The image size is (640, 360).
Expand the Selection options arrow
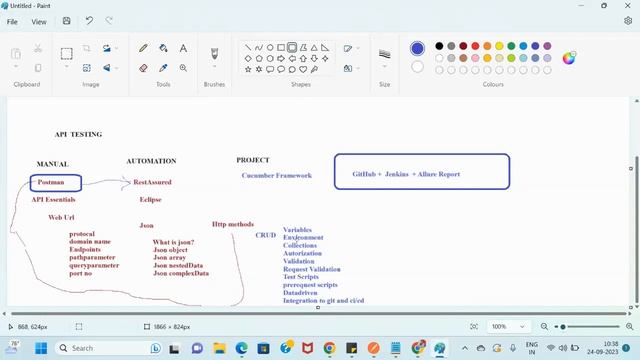(x=67, y=67)
